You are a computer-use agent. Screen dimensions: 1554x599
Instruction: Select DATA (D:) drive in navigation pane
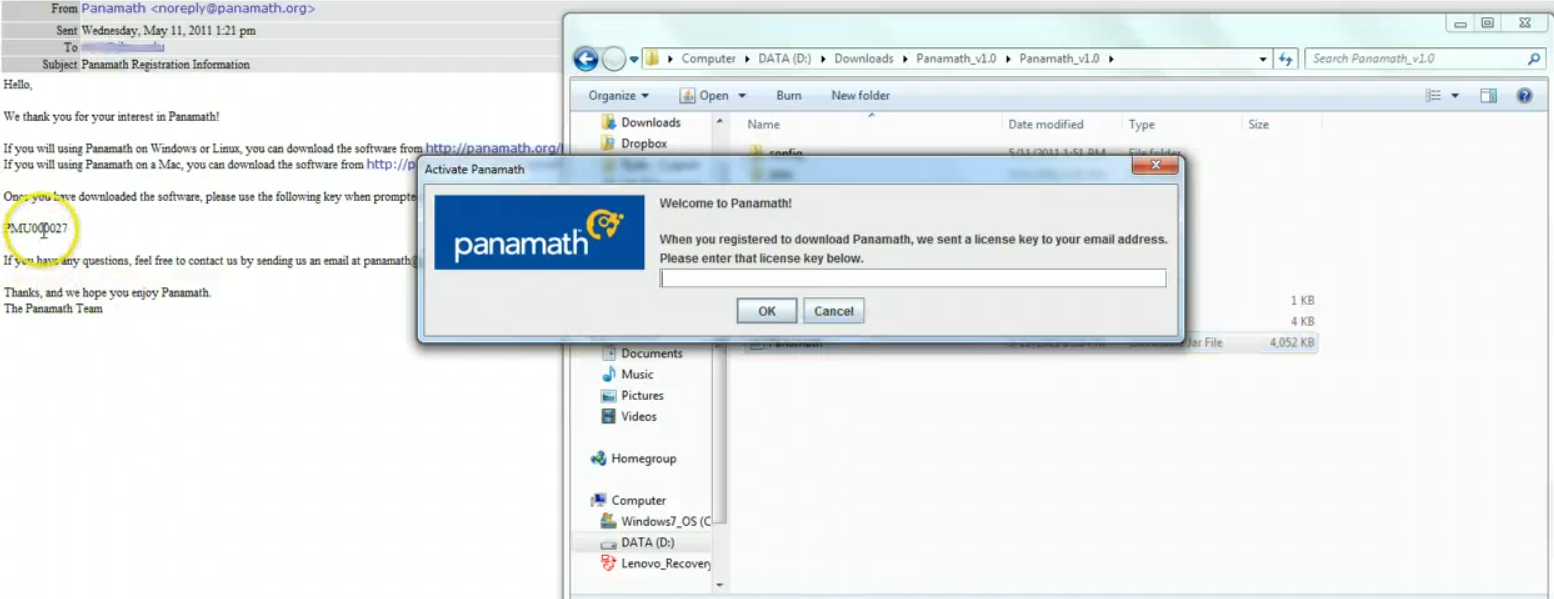click(647, 543)
